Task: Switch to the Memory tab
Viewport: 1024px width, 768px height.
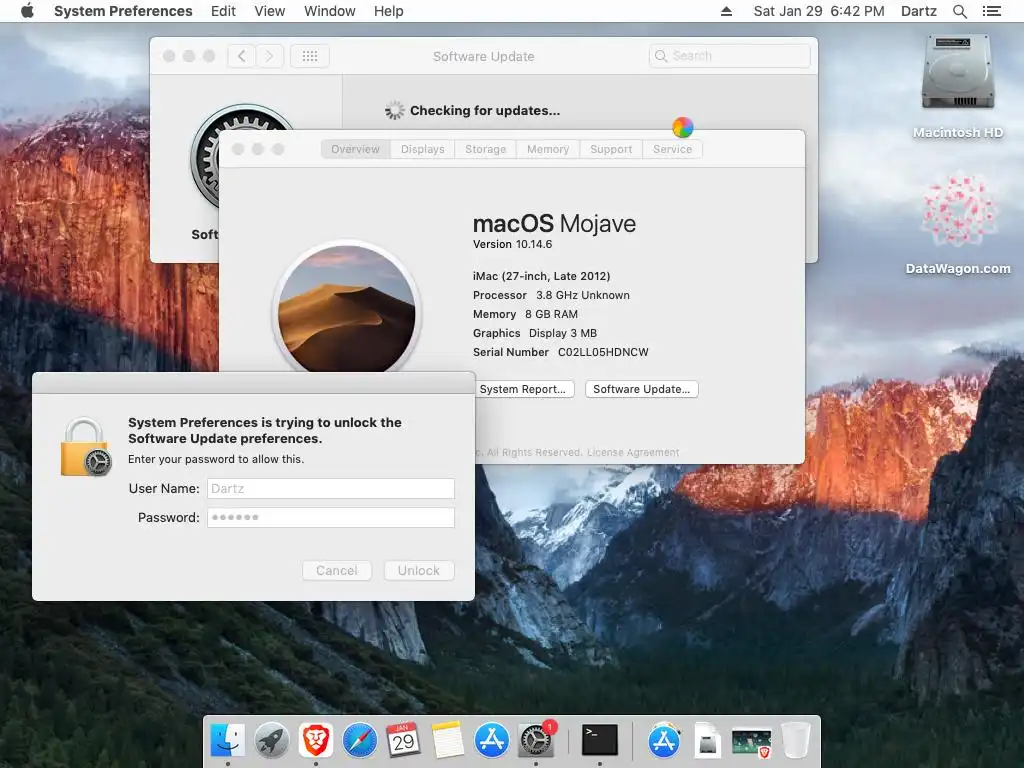Action: click(x=548, y=149)
